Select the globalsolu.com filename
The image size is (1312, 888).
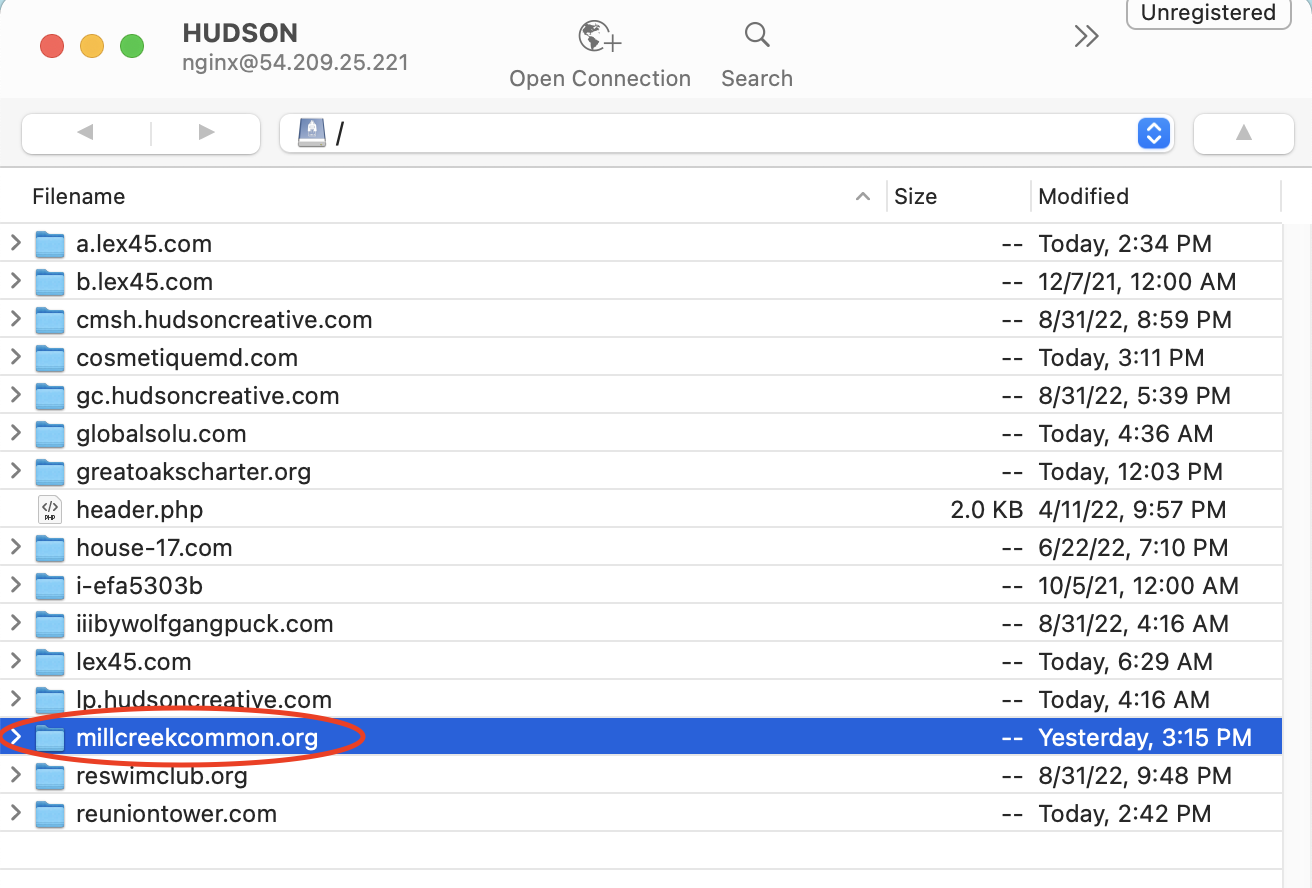click(161, 433)
